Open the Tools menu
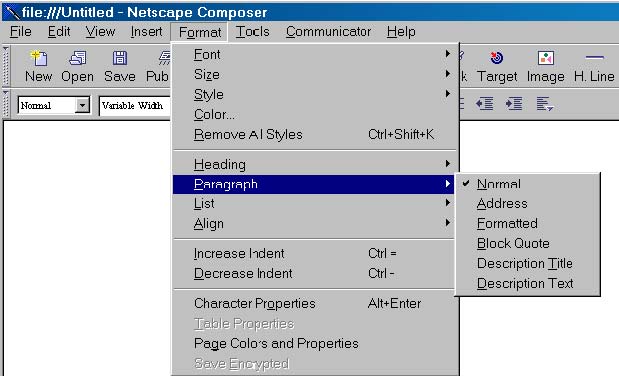The width and height of the screenshot is (619, 379). 253,32
